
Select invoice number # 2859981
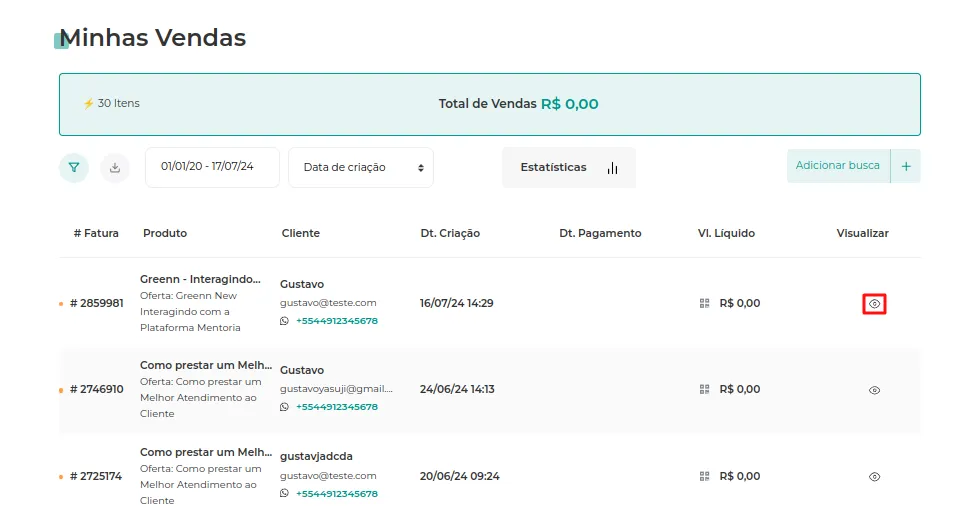point(97,303)
